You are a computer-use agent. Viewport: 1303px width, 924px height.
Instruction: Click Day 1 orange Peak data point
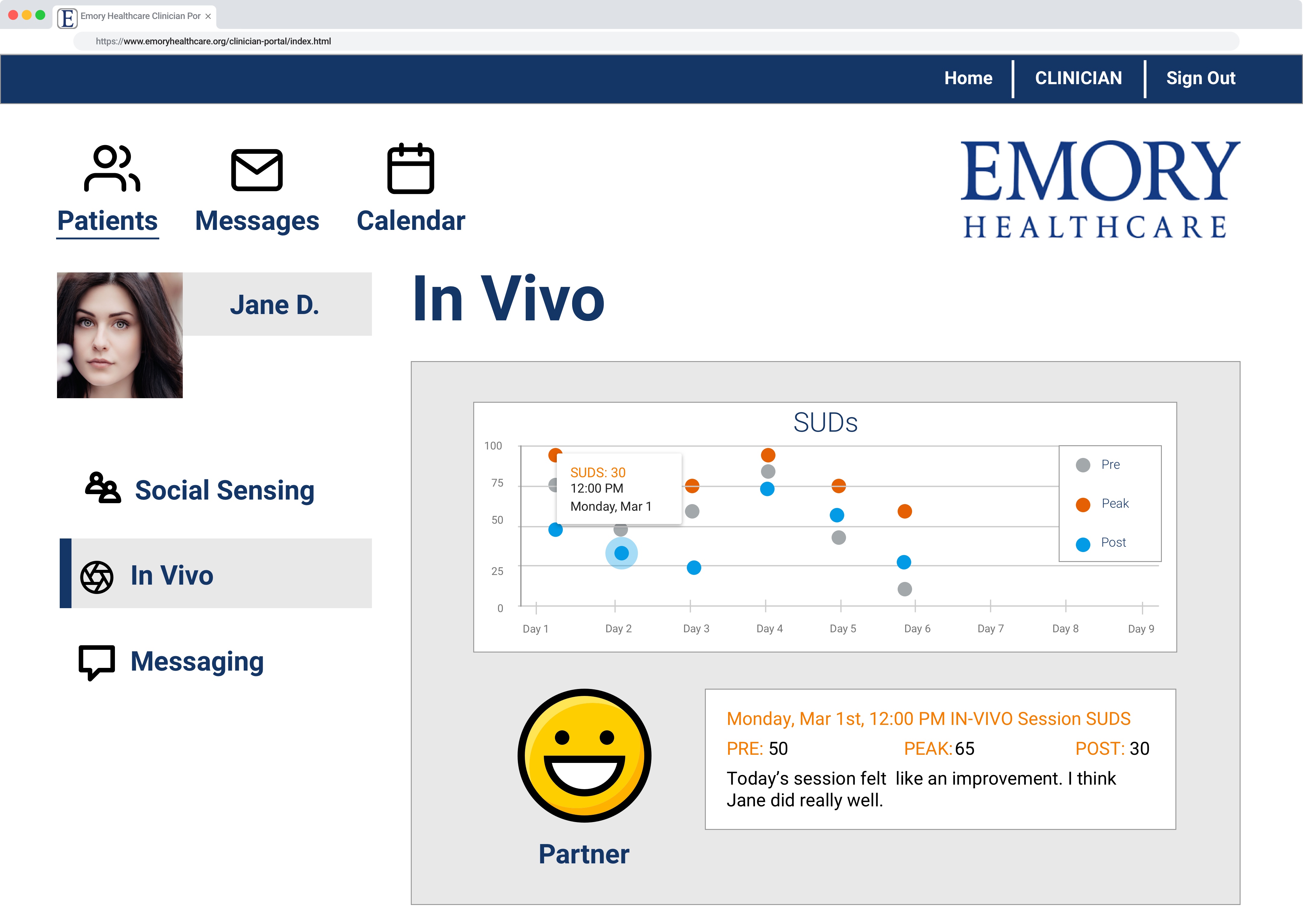click(554, 455)
